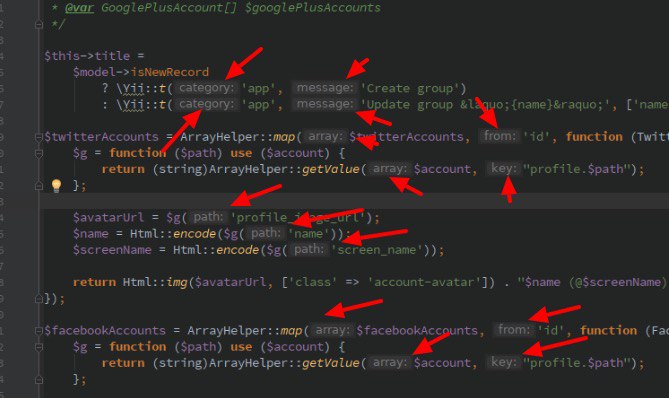This screenshot has width=669, height=398.
Task: Click the isNewRecord property
Action: [x=169, y=72]
